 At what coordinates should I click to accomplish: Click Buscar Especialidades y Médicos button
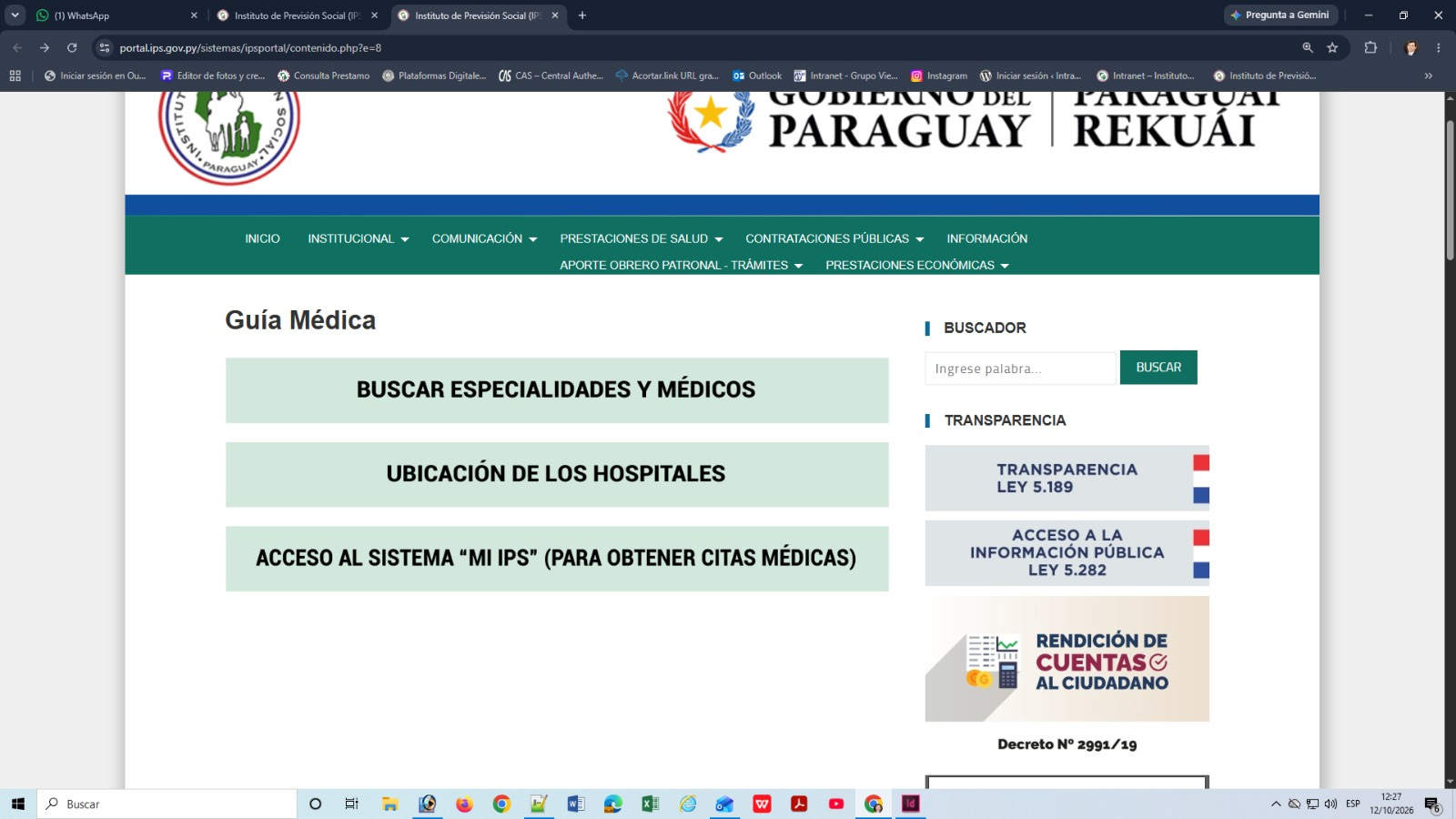coord(557,389)
